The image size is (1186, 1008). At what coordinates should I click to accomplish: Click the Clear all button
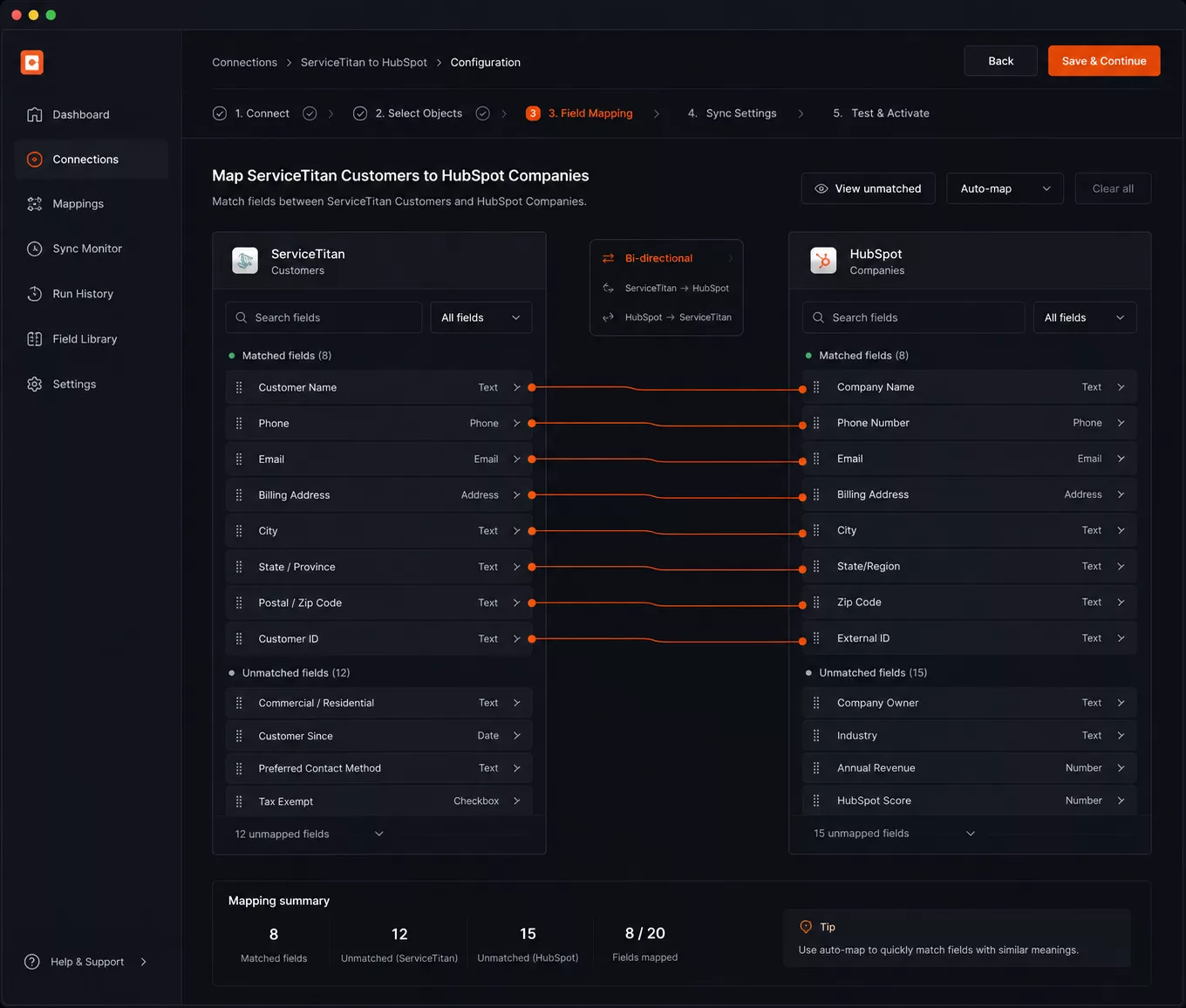click(x=1113, y=188)
